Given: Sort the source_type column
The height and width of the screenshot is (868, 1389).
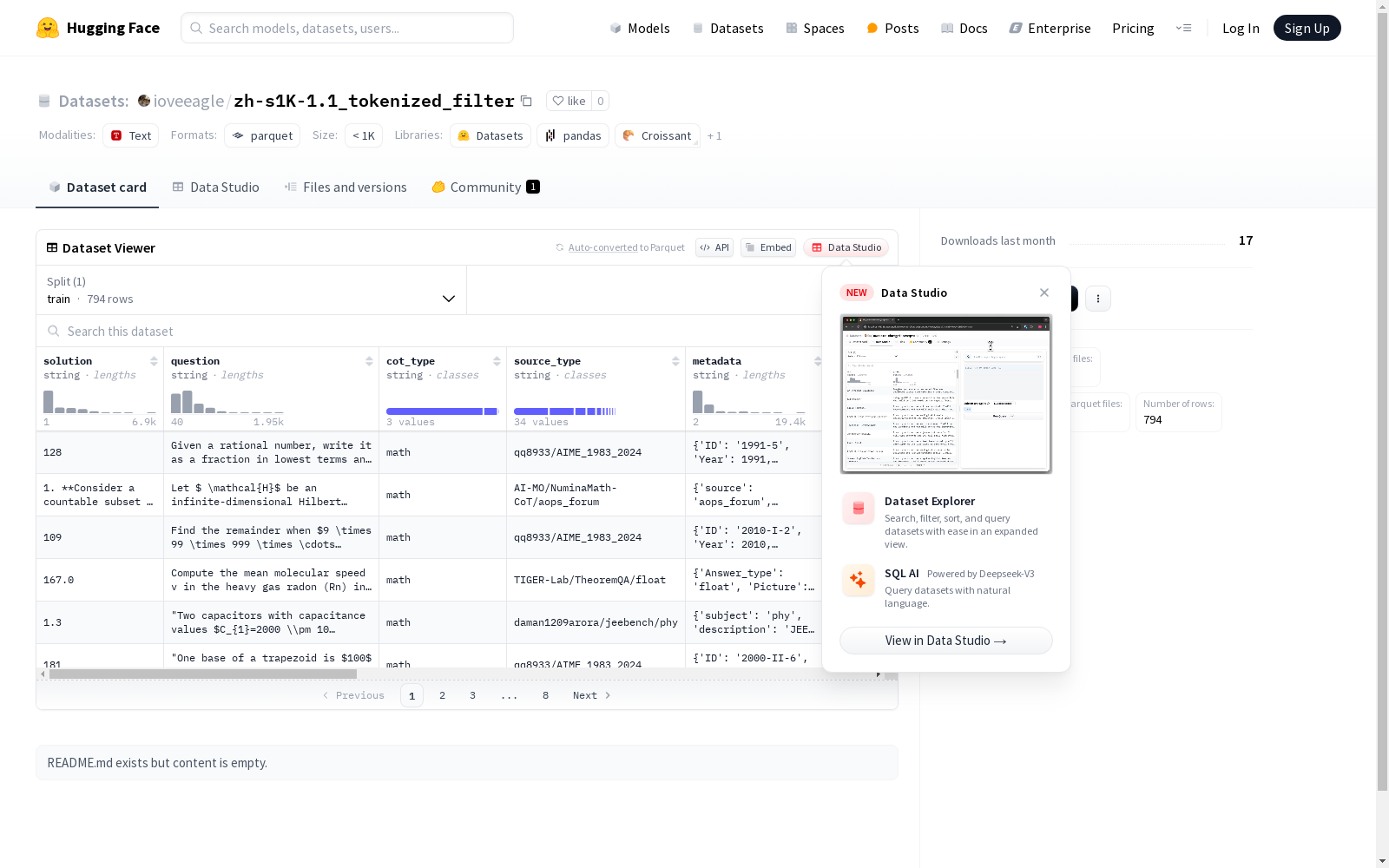Looking at the screenshot, I should 675,361.
